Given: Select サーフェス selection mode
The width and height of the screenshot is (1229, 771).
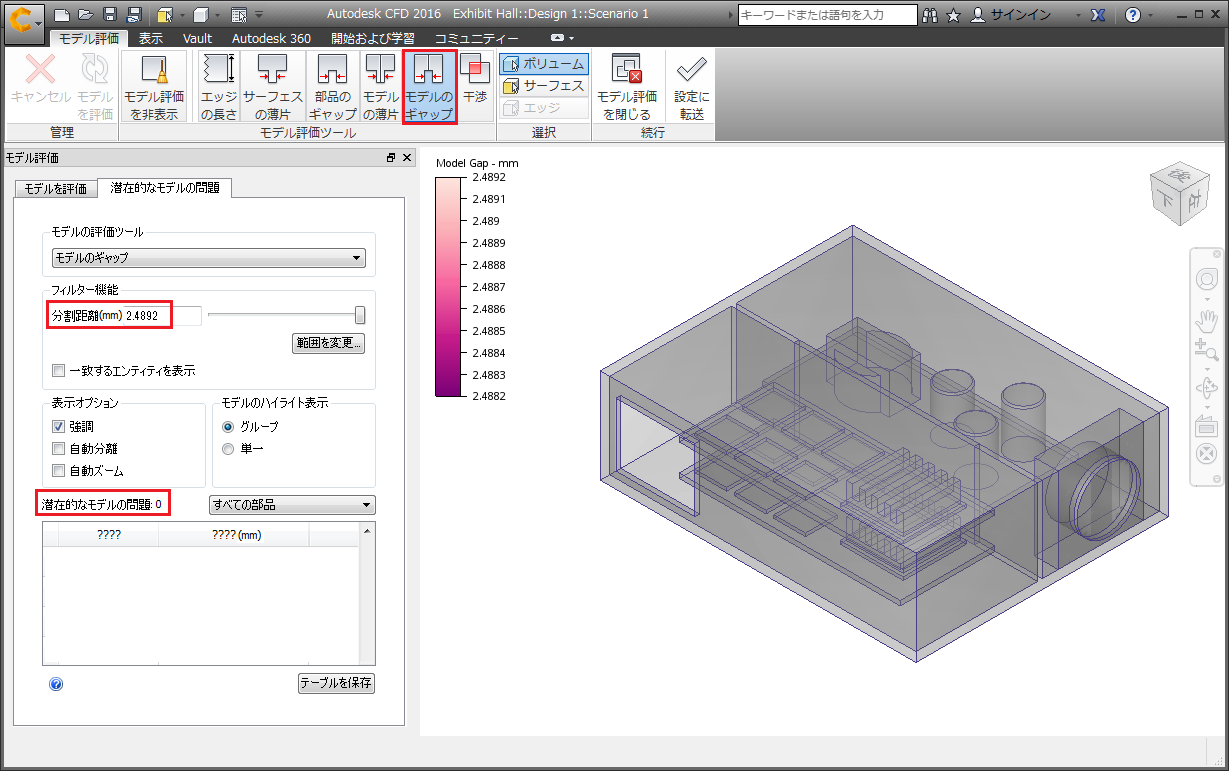Looking at the screenshot, I should pyautogui.click(x=543, y=86).
